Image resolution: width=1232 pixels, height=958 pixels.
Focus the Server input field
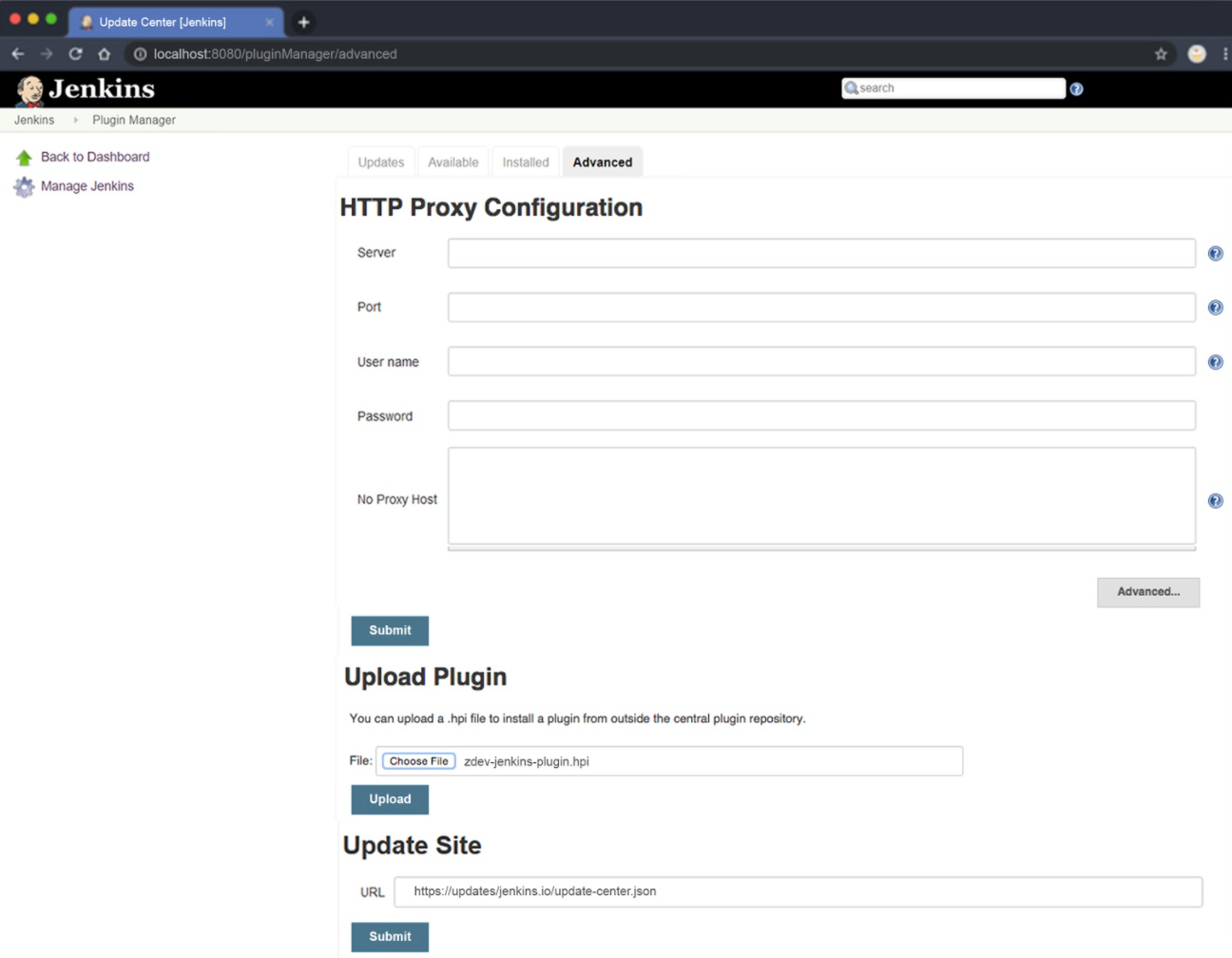tap(821, 254)
